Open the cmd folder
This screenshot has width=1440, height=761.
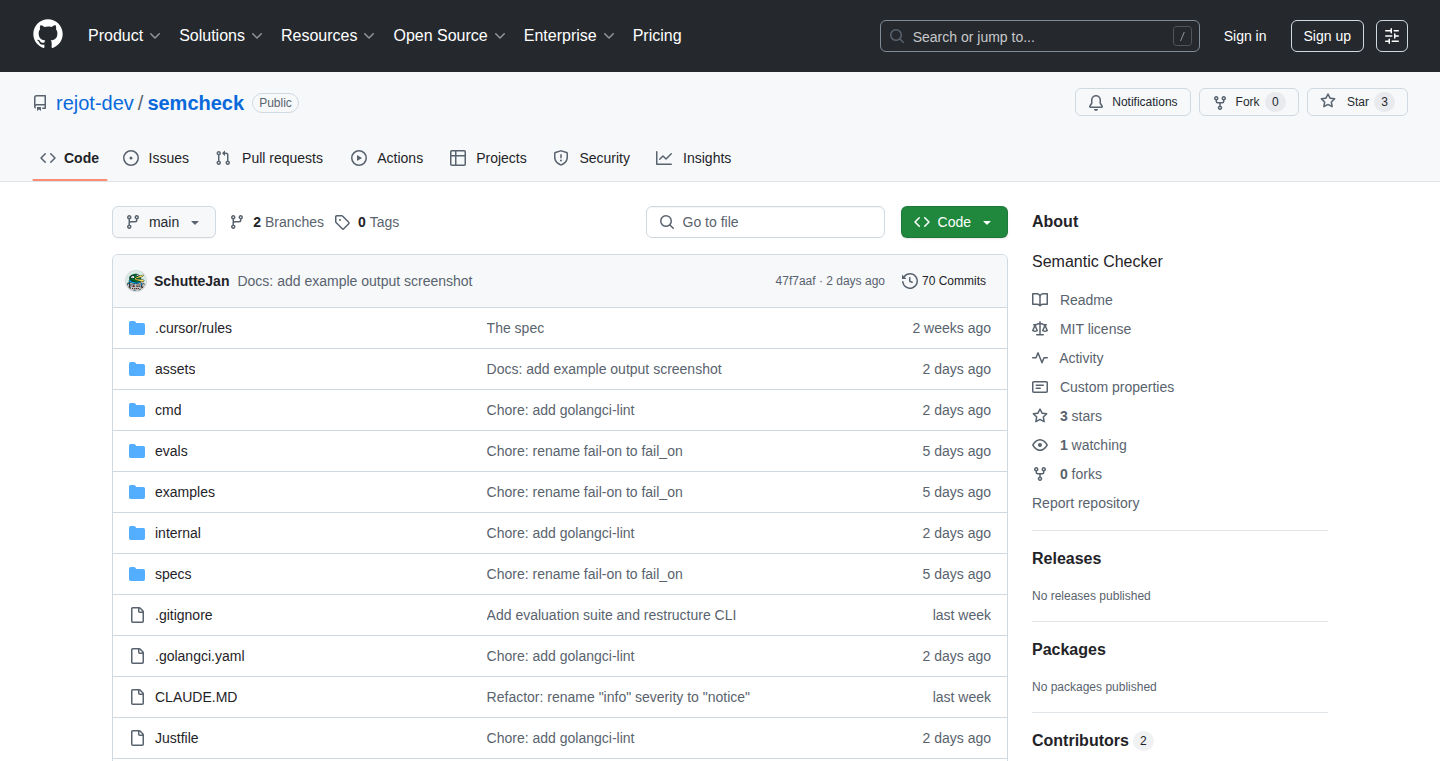tap(168, 410)
